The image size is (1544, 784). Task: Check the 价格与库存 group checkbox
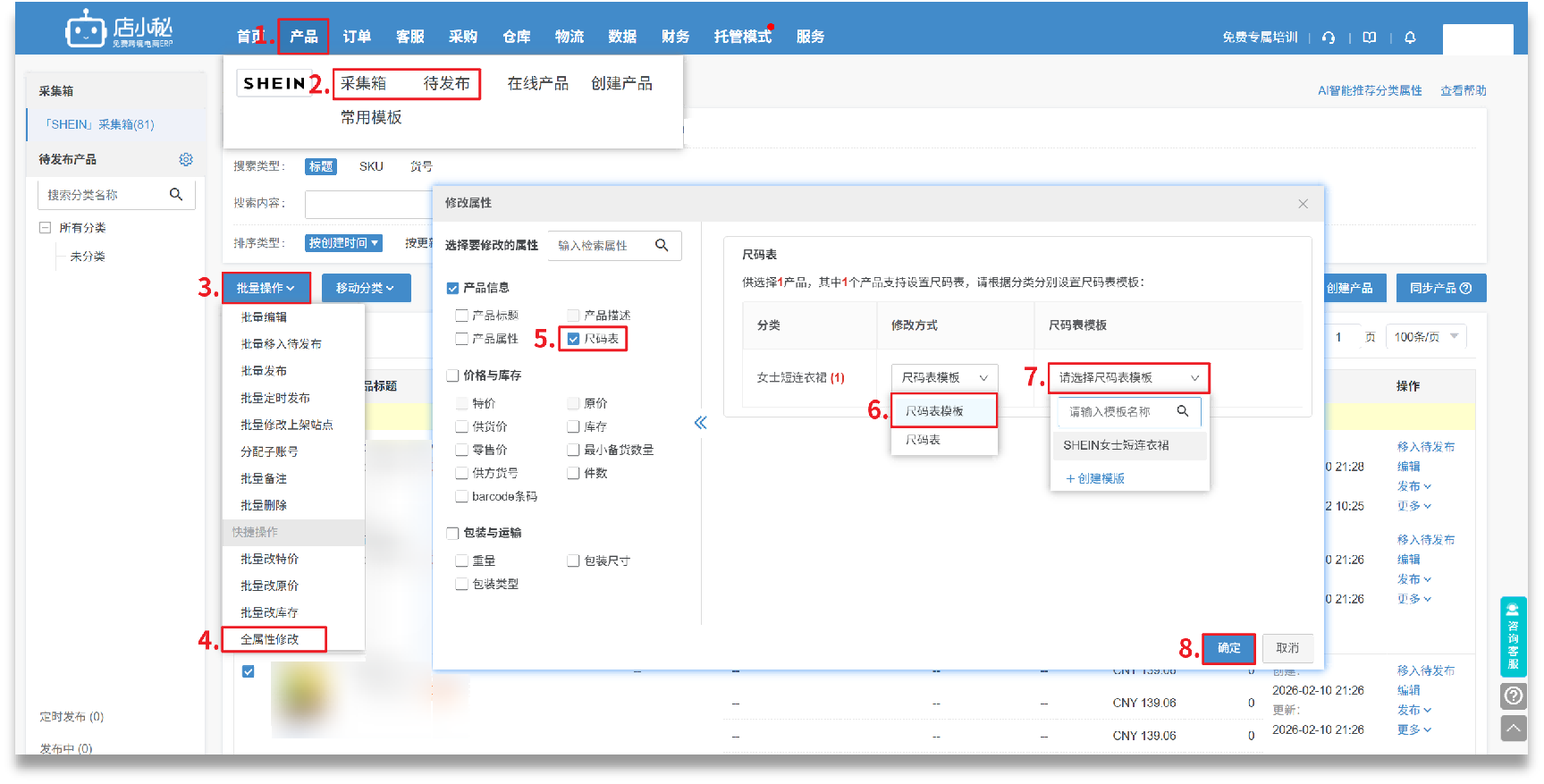[453, 375]
